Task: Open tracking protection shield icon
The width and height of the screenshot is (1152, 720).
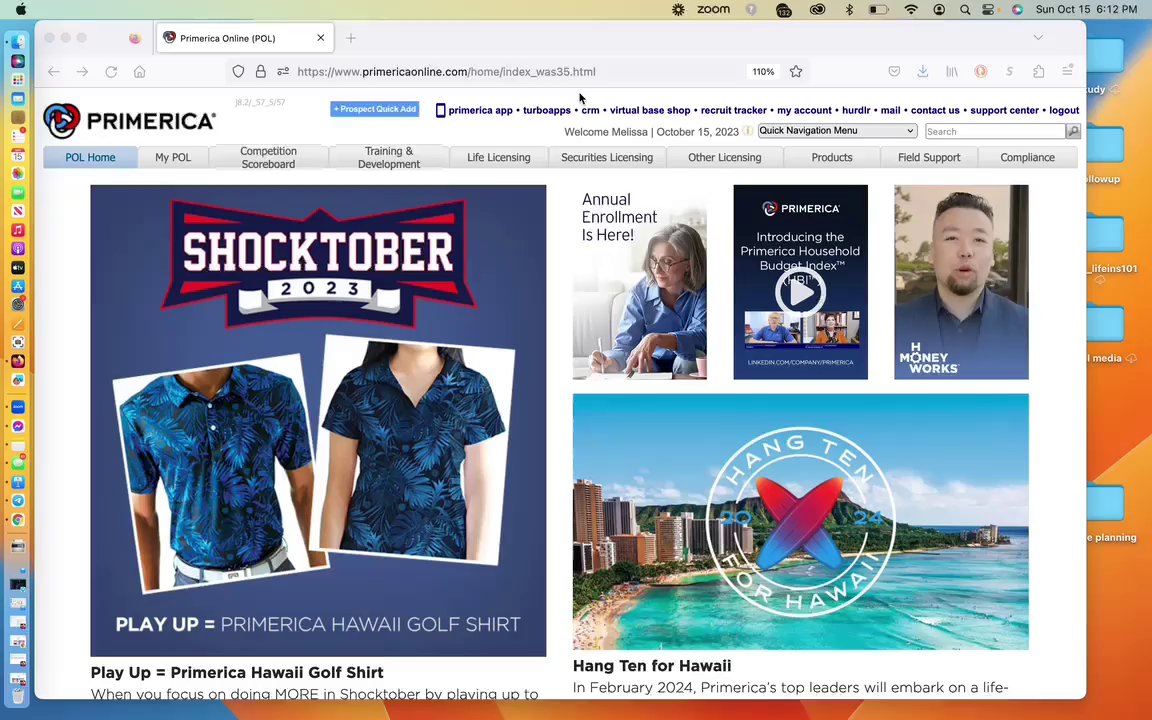Action: point(238,71)
